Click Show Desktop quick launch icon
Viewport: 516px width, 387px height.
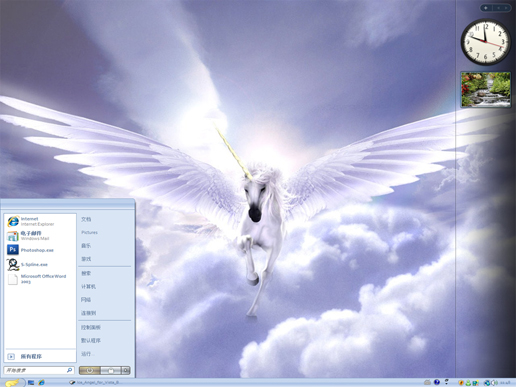(31, 382)
